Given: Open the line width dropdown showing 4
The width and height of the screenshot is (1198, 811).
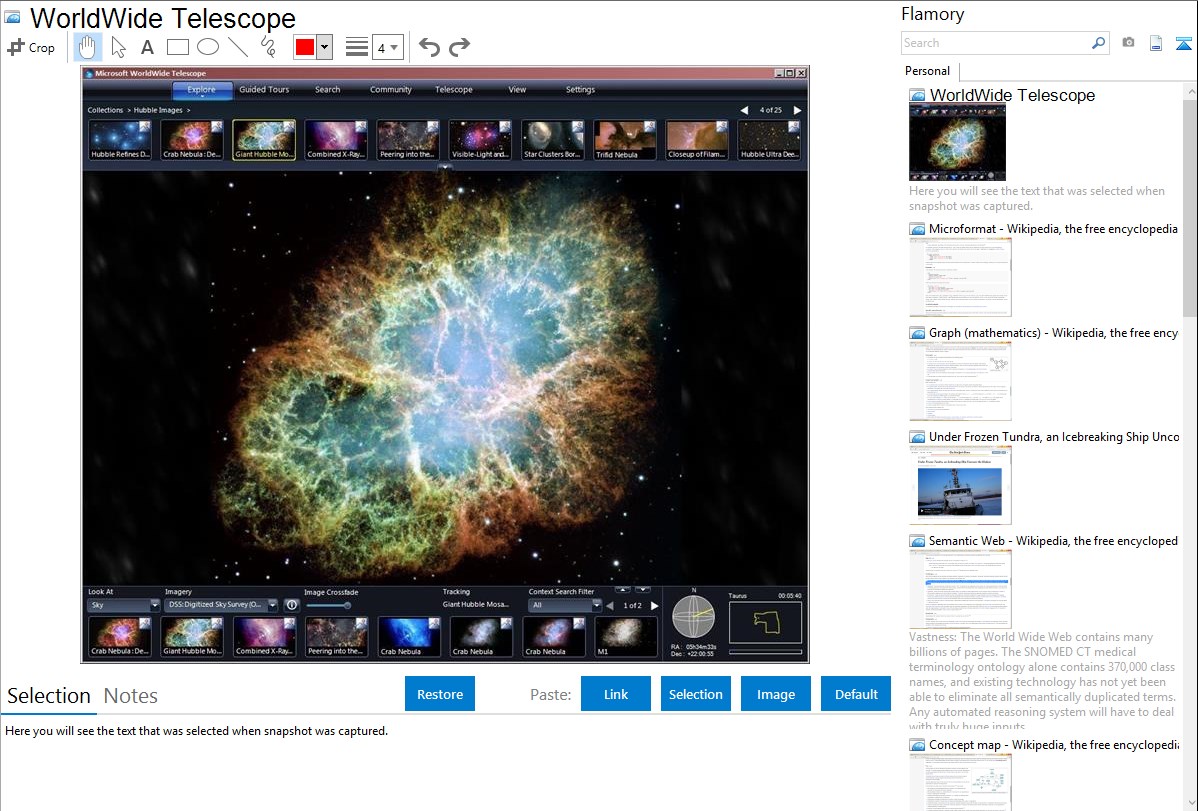Looking at the screenshot, I should coord(387,48).
